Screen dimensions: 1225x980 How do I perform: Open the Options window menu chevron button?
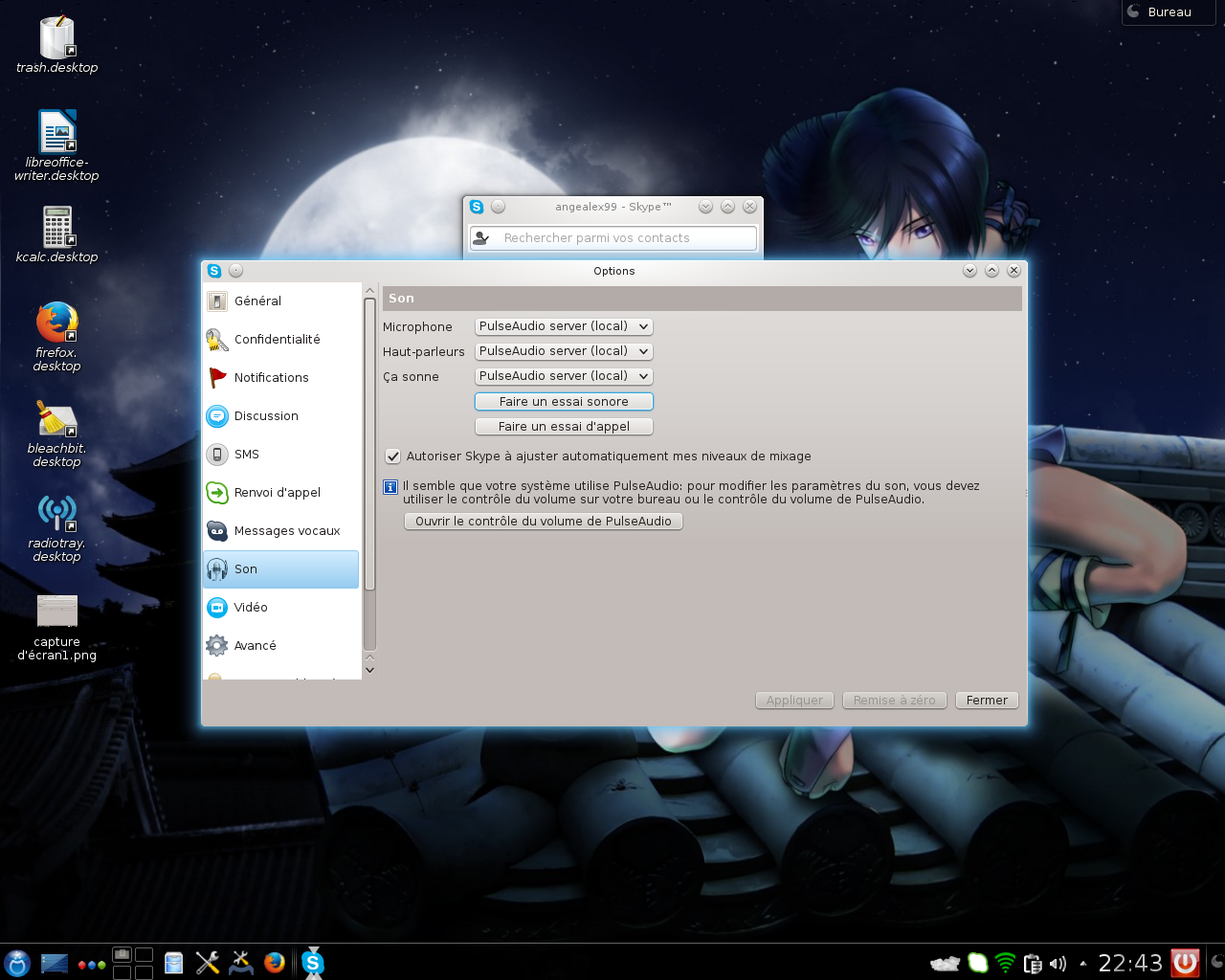tap(969, 271)
